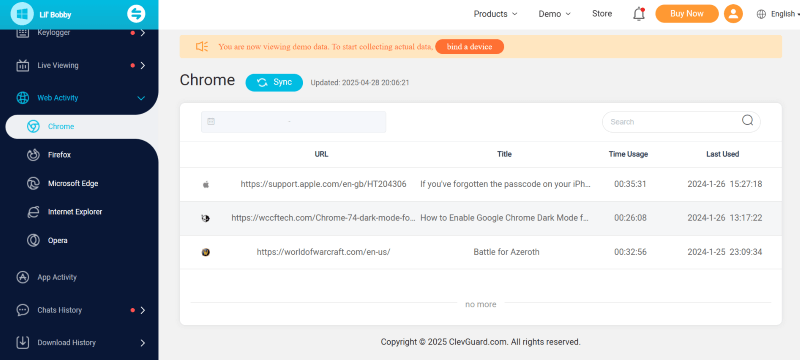Click the URL column header

pyautogui.click(x=321, y=154)
